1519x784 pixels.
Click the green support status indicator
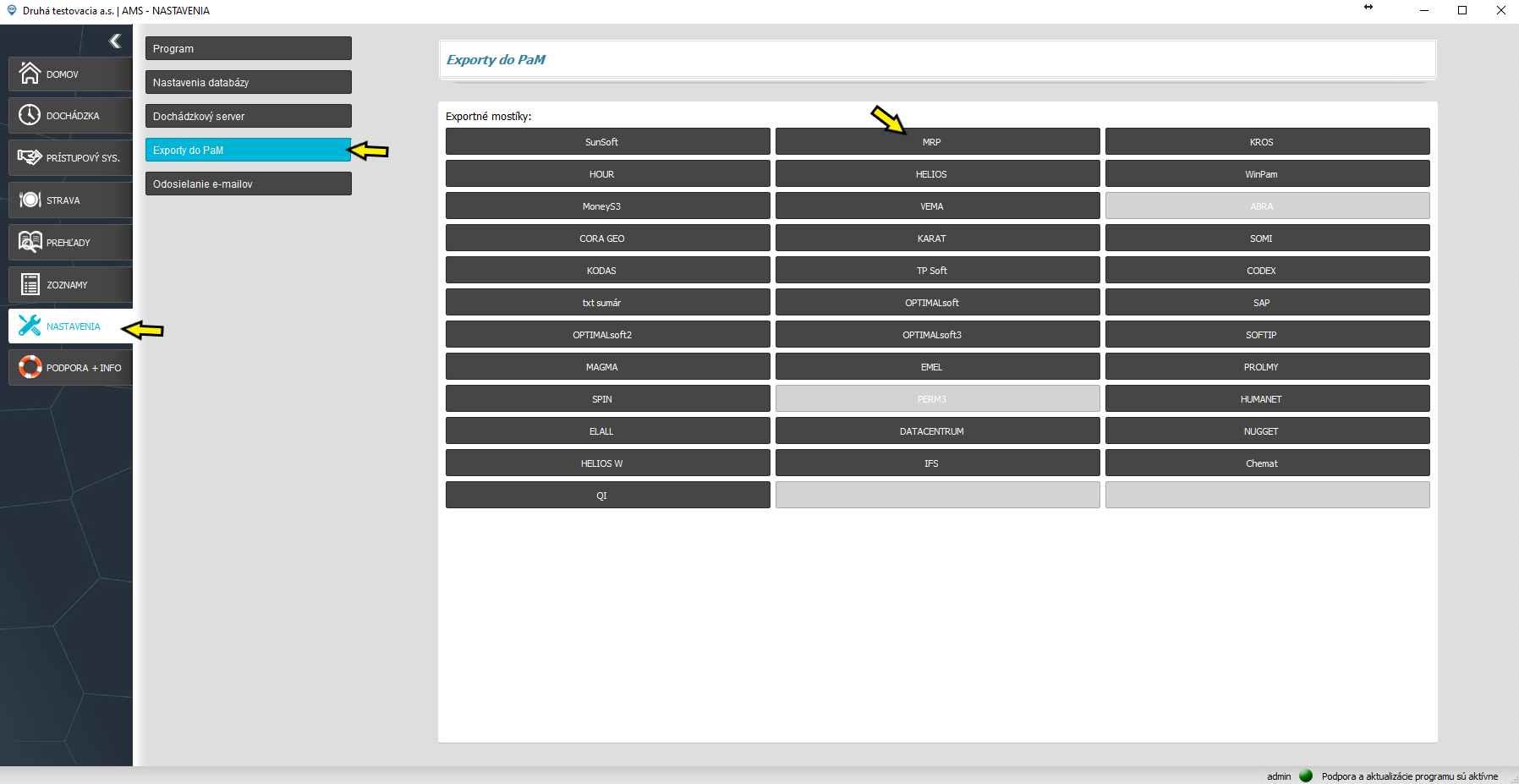(x=1306, y=776)
